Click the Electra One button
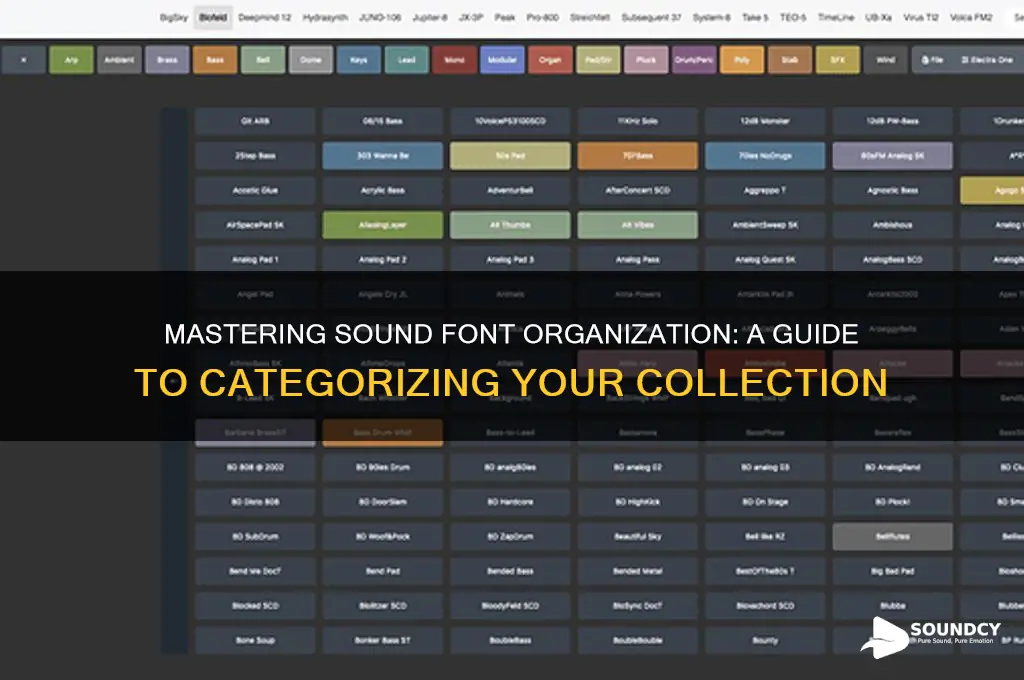The image size is (1024, 680). click(987, 60)
